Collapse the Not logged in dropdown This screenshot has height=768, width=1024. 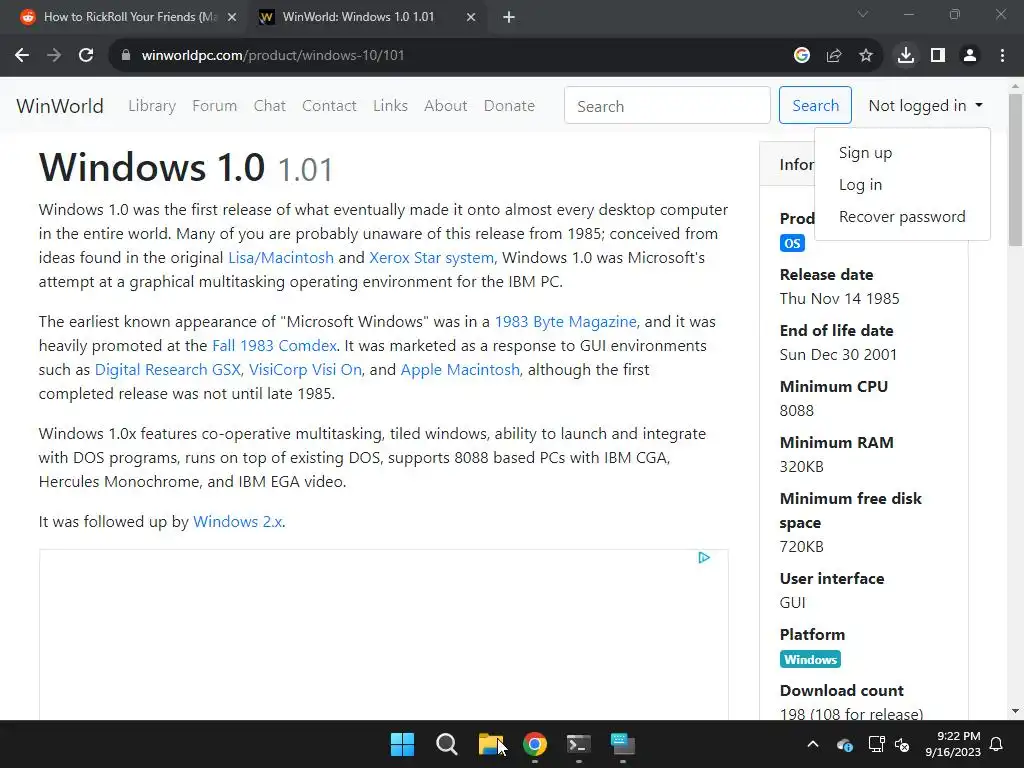click(x=925, y=105)
